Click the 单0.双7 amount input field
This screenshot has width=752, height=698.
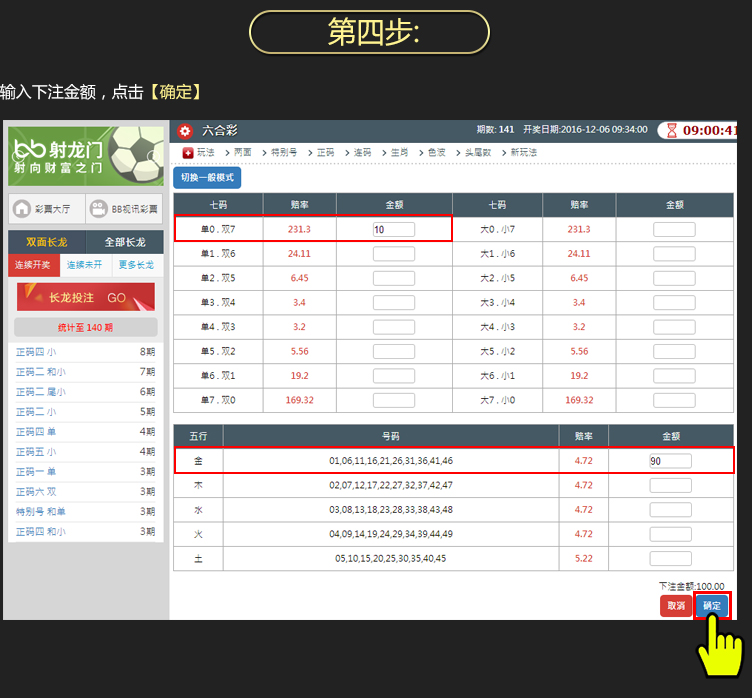click(x=393, y=229)
